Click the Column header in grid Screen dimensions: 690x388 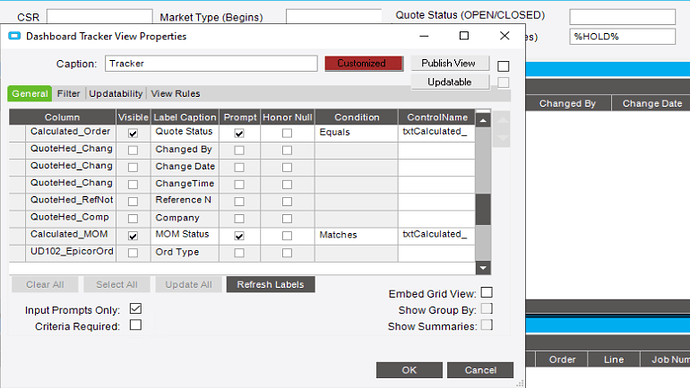click(x=62, y=117)
